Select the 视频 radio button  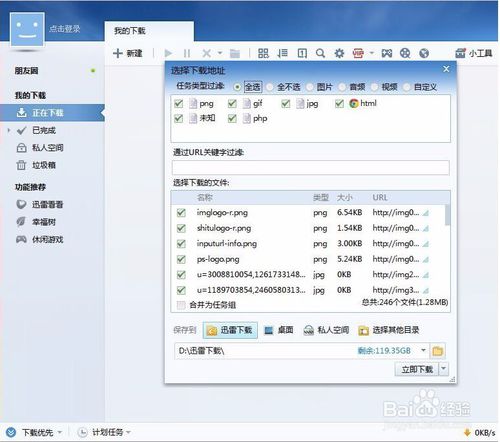coord(375,87)
